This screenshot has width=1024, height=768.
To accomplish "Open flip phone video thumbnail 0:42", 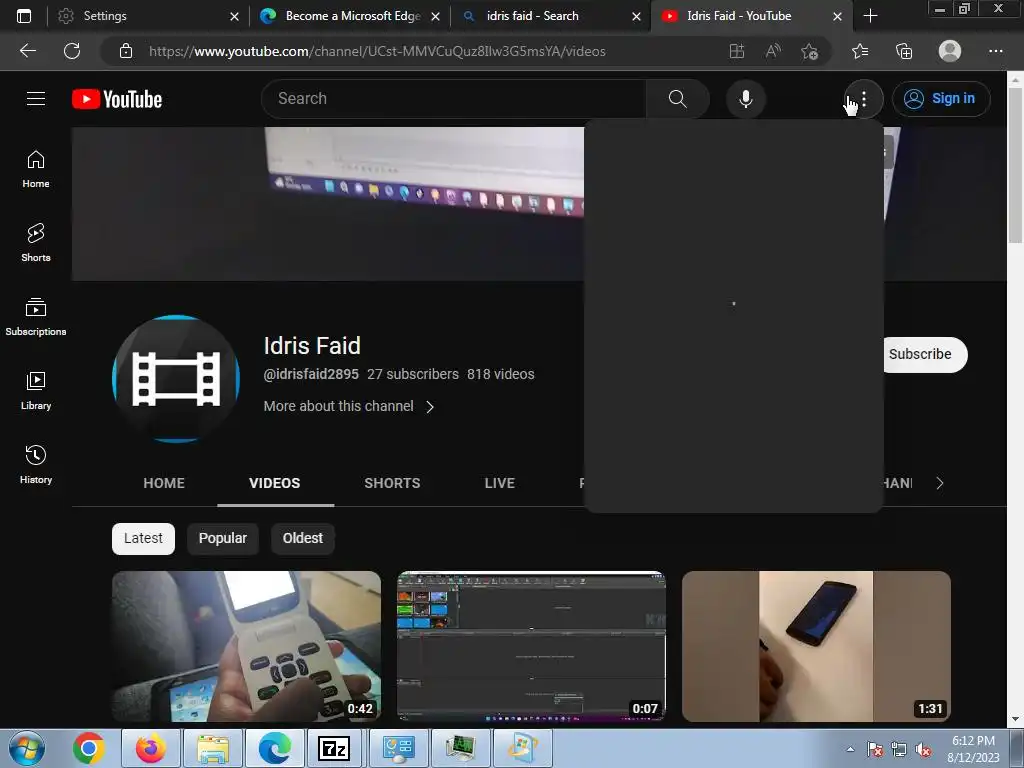I will [x=246, y=647].
